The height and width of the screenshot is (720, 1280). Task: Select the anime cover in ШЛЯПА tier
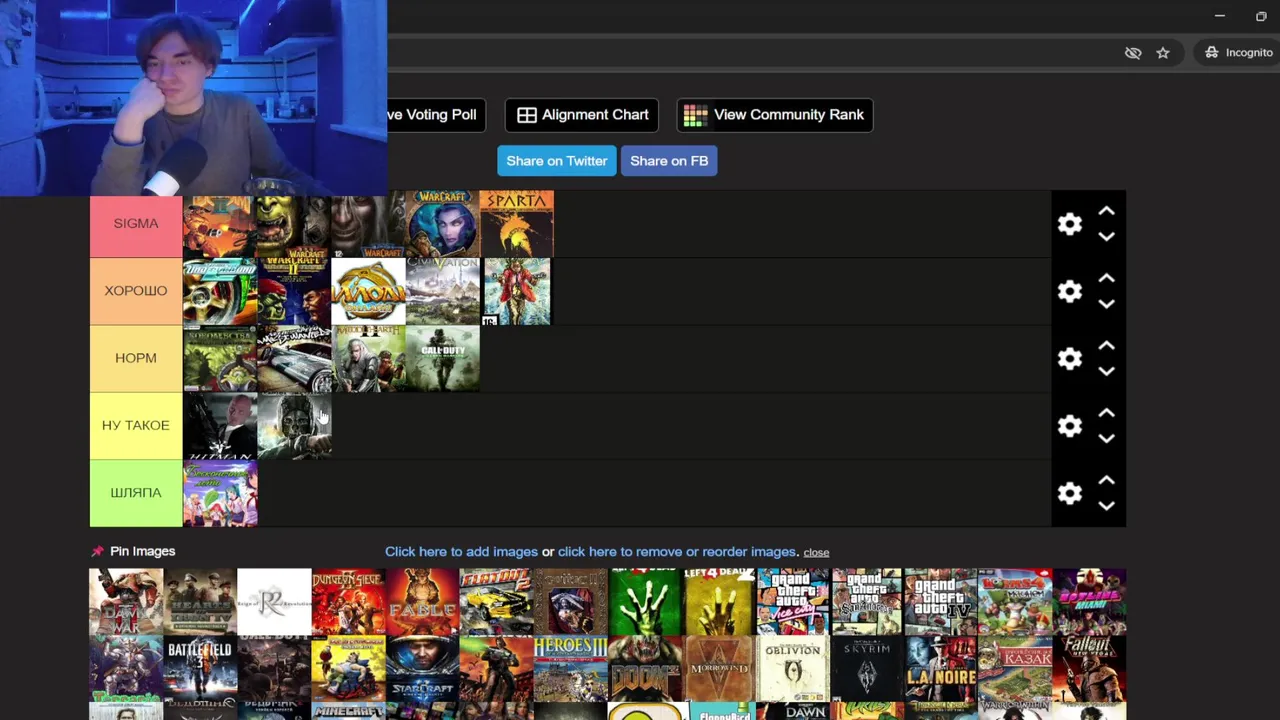coord(220,493)
